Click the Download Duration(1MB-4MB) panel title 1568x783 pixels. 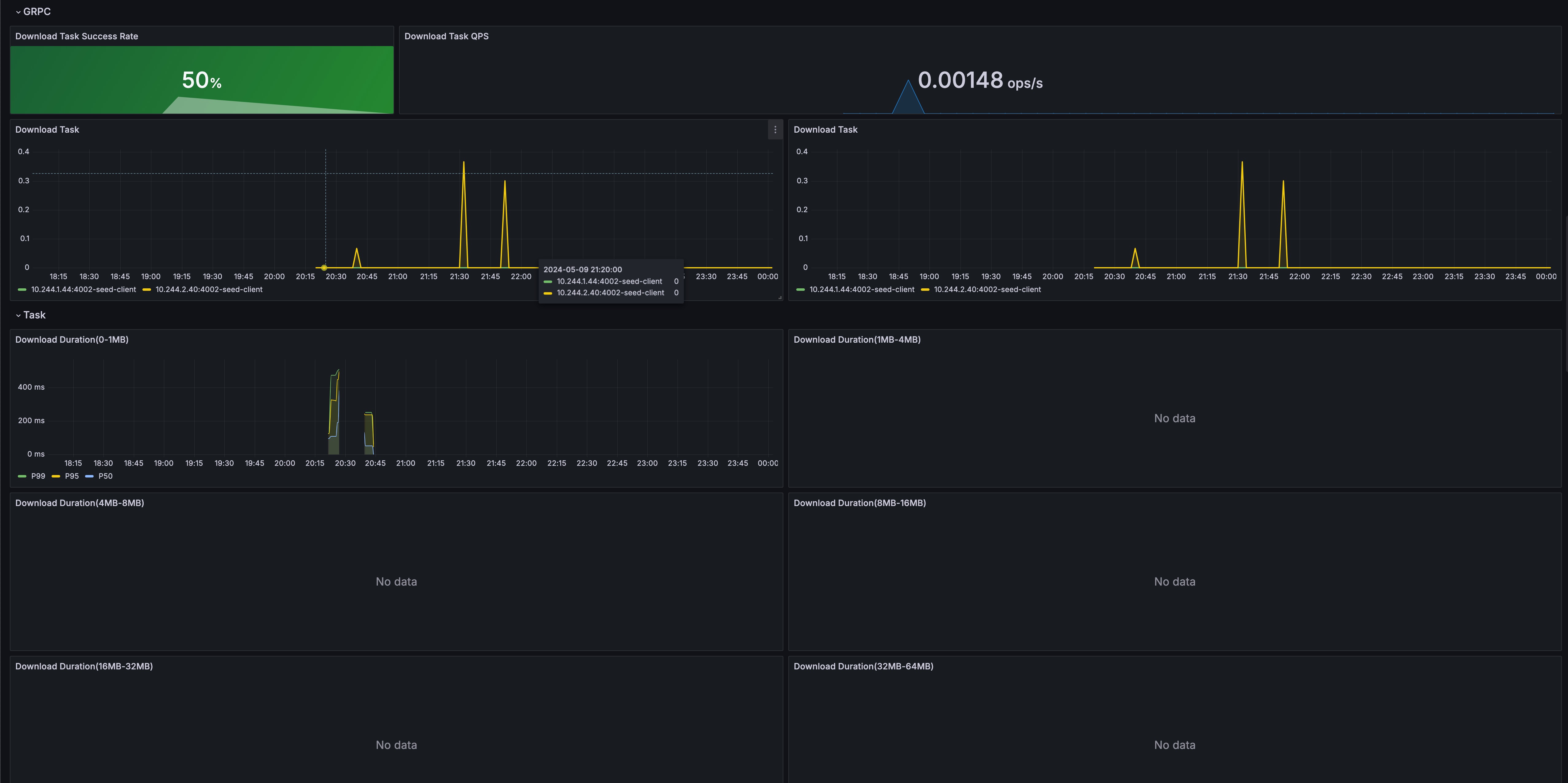856,340
